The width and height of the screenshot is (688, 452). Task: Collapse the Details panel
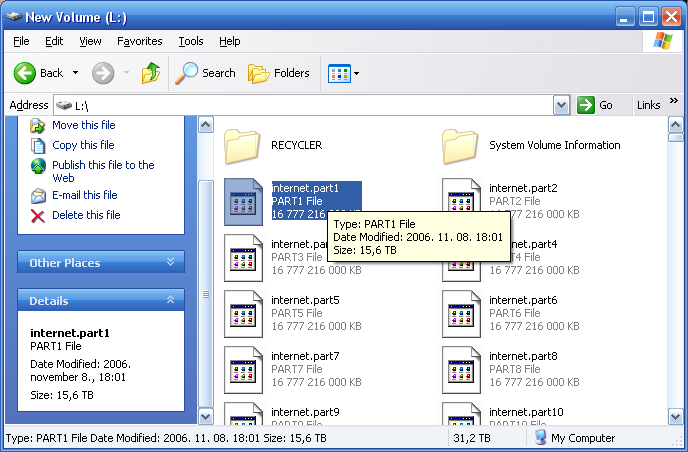[170, 300]
